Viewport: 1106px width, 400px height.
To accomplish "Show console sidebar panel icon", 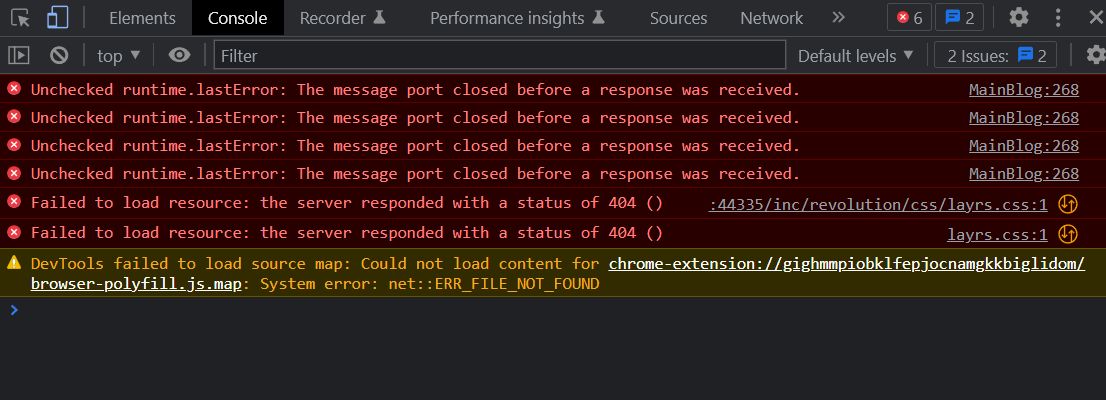I will [x=19, y=55].
